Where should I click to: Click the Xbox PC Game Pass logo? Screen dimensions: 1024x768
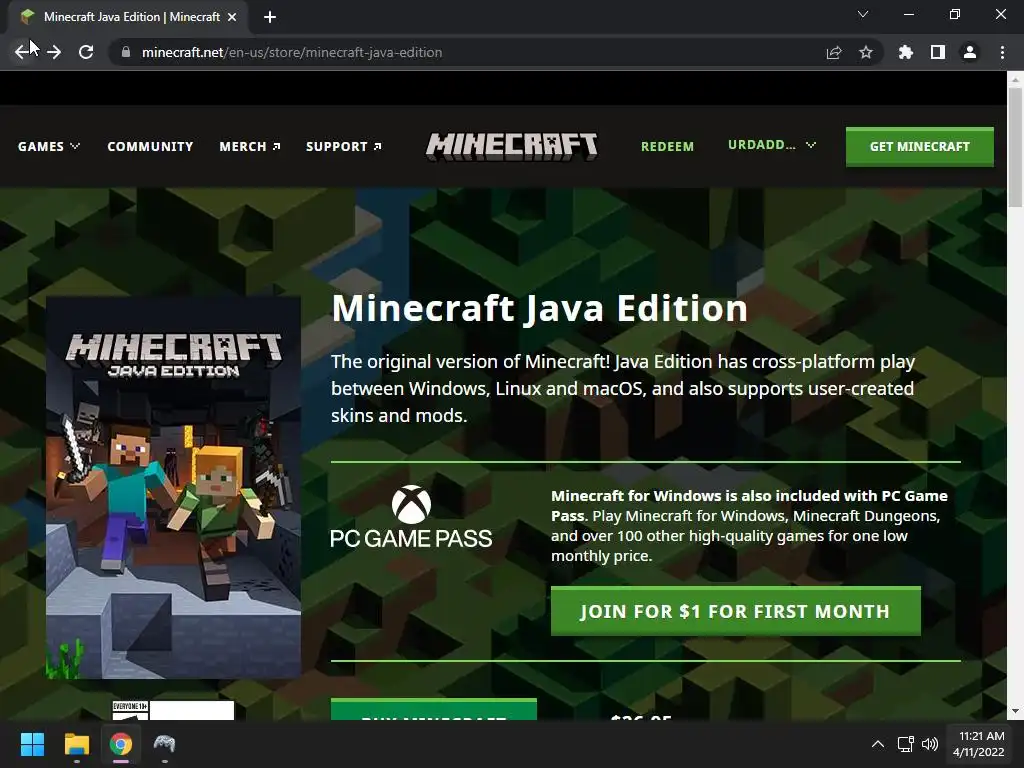coord(411,516)
